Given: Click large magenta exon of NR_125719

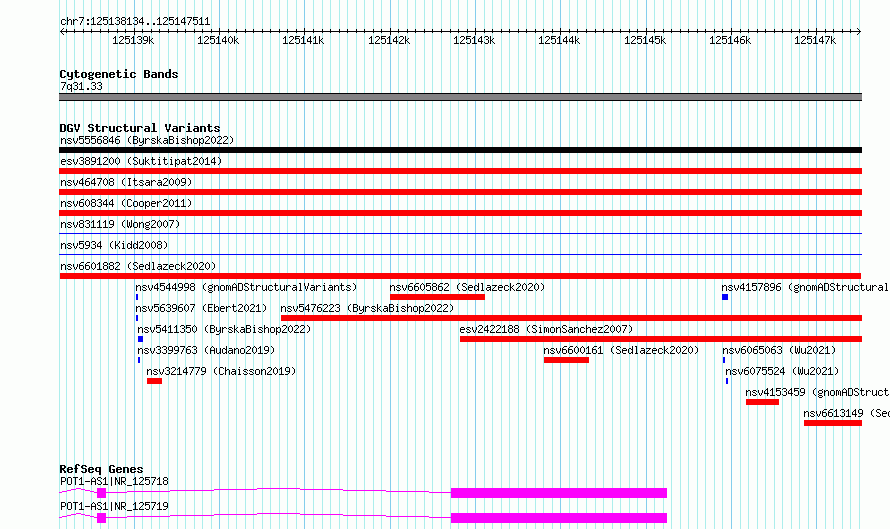Looking at the screenshot, I should [x=559, y=518].
